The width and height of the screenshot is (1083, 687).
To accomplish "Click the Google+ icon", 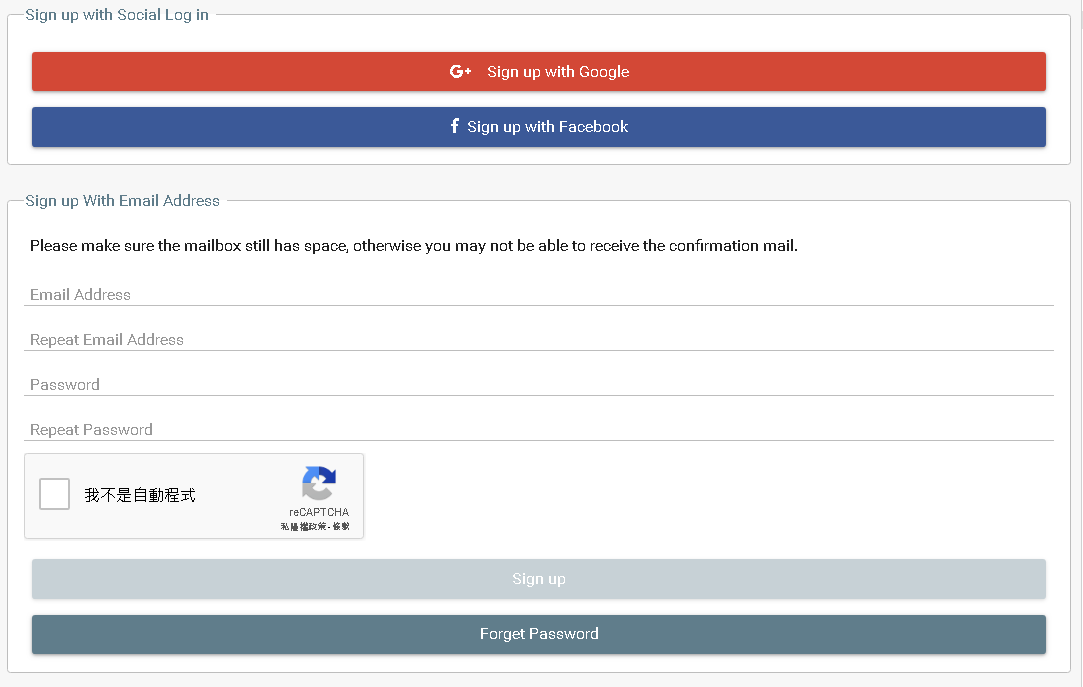I will click(x=460, y=72).
